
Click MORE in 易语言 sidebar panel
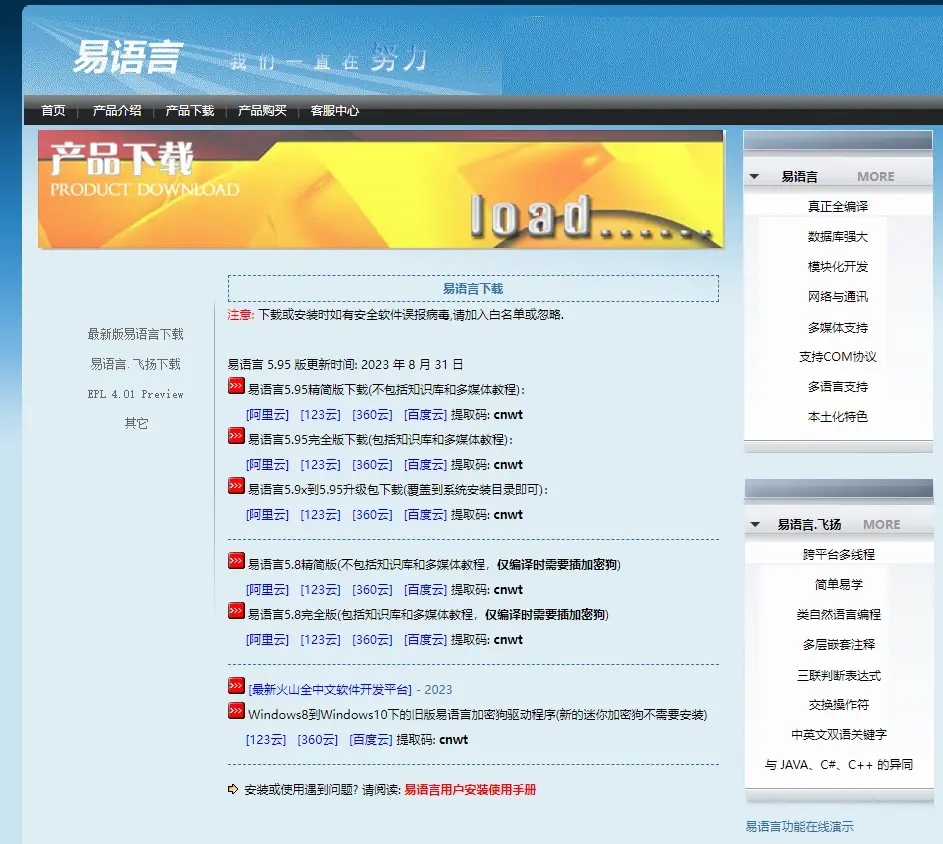876,176
